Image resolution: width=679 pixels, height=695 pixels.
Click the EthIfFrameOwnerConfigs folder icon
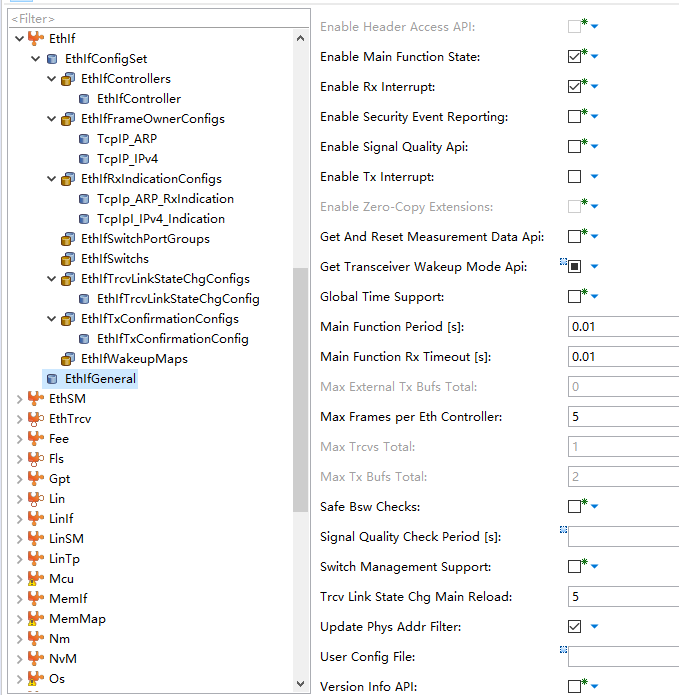[x=68, y=119]
